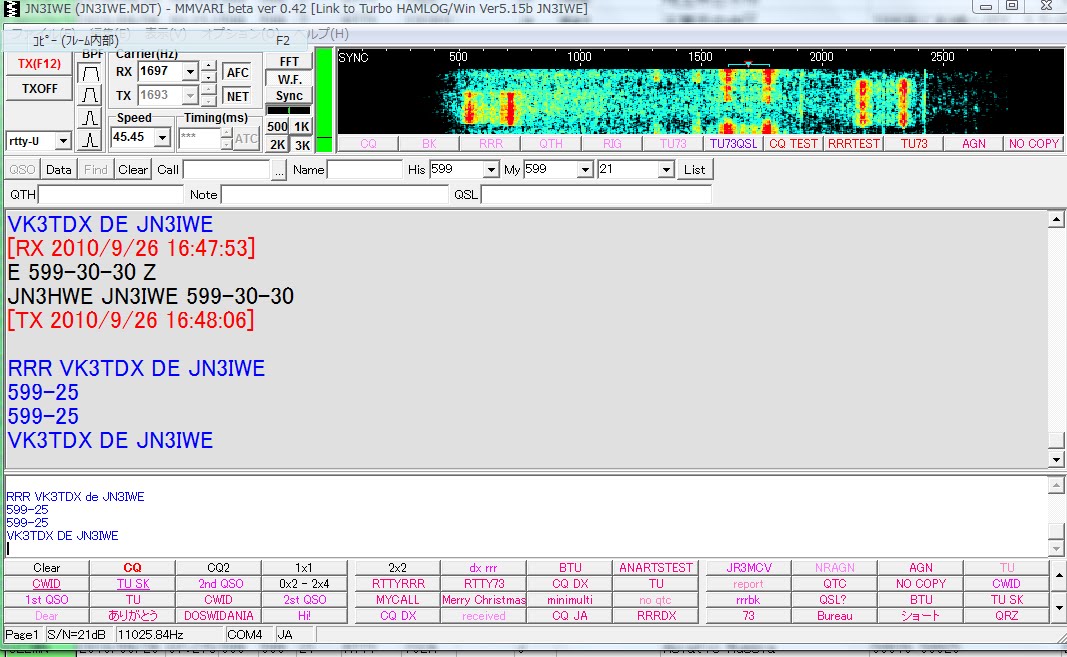The width and height of the screenshot is (1067, 657).
Task: Click the CQ2 macro button
Action: click(x=218, y=568)
